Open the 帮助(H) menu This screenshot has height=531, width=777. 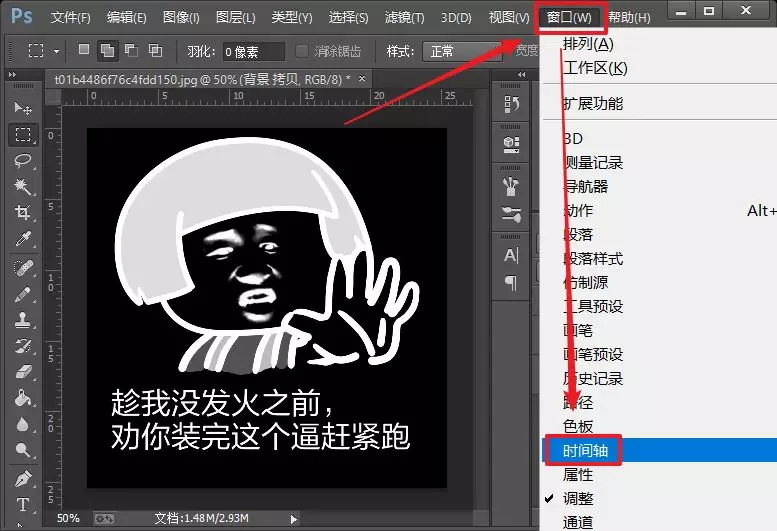click(x=629, y=18)
